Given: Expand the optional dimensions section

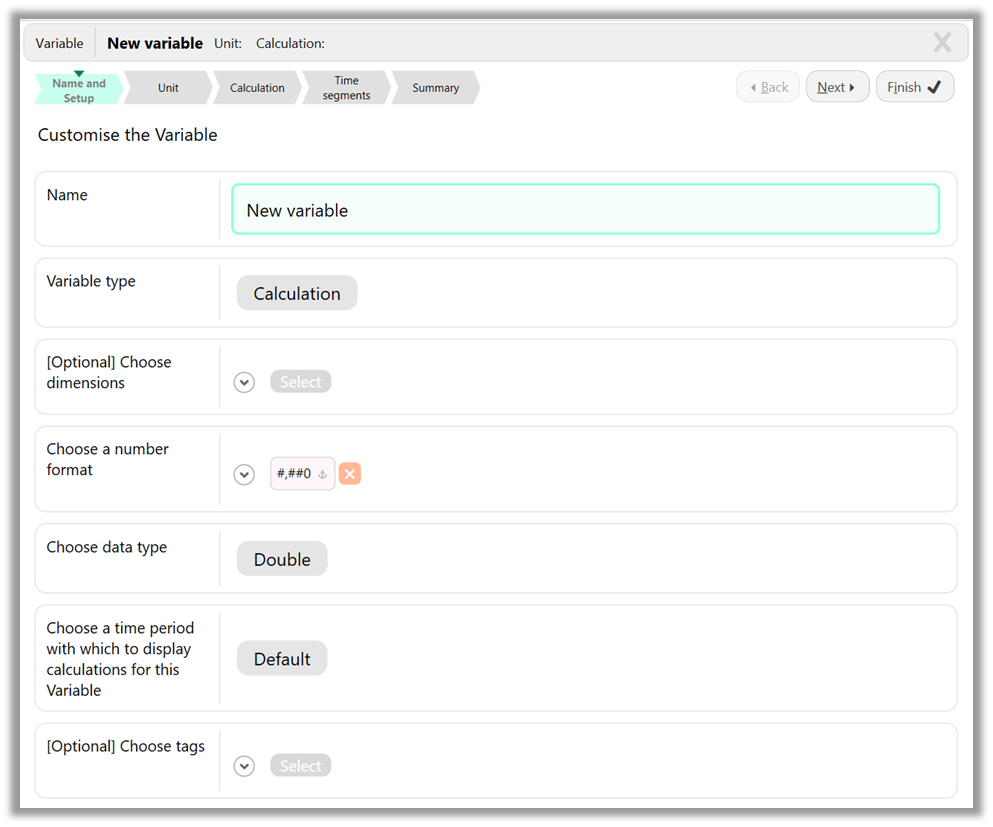Looking at the screenshot, I should click(244, 381).
